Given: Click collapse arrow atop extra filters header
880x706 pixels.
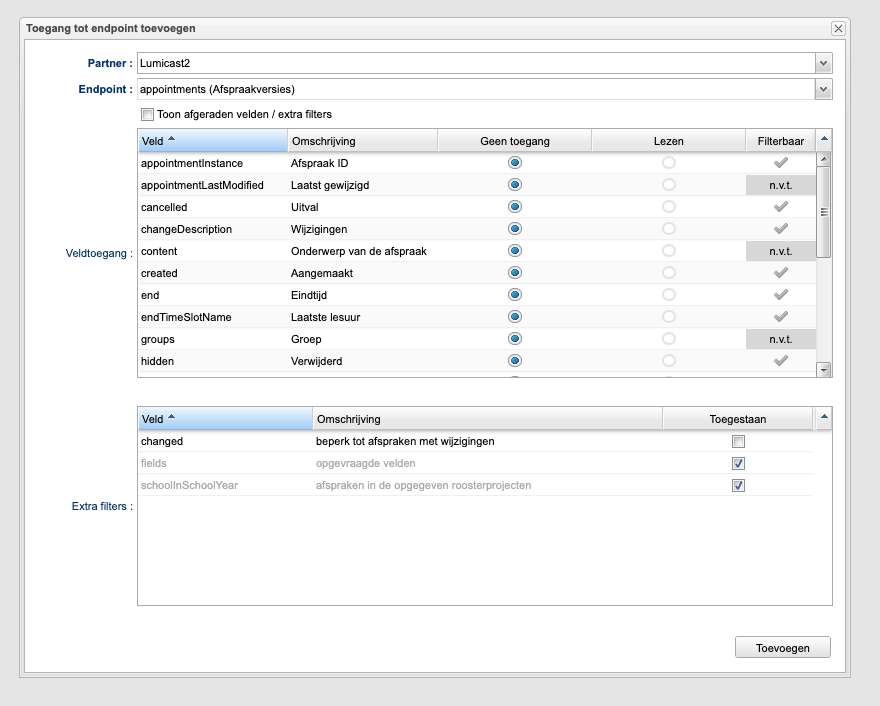Looking at the screenshot, I should coord(824,417).
